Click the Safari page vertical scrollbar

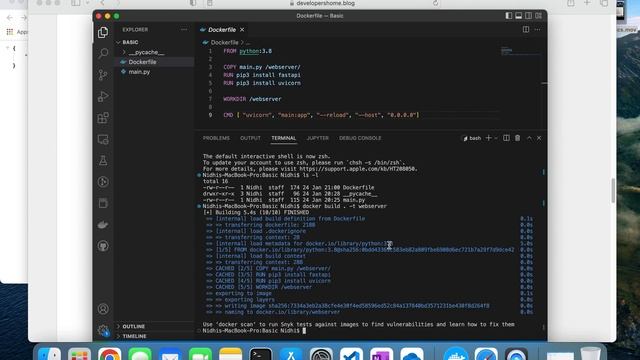point(613,190)
